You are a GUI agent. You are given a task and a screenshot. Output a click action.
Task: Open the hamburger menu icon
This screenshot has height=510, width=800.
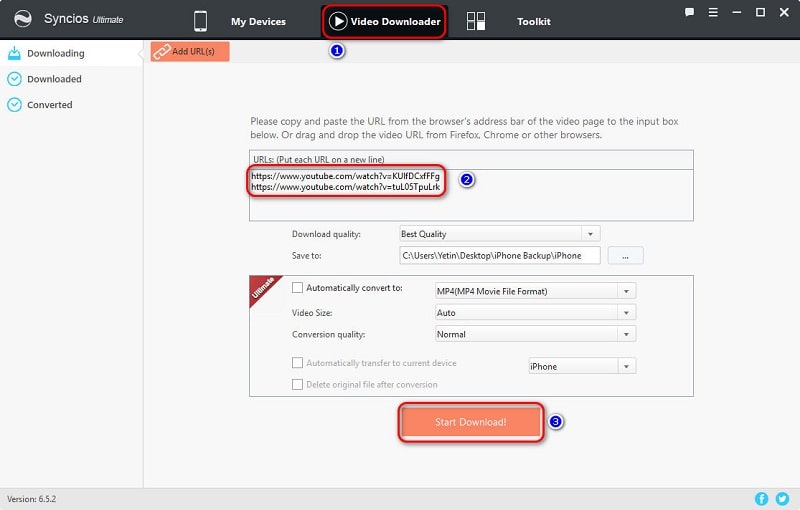point(713,12)
